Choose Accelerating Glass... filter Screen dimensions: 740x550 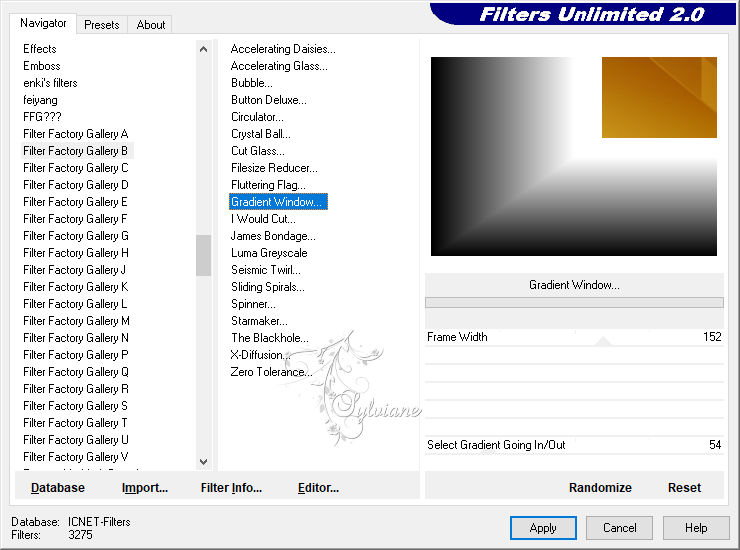click(279, 66)
